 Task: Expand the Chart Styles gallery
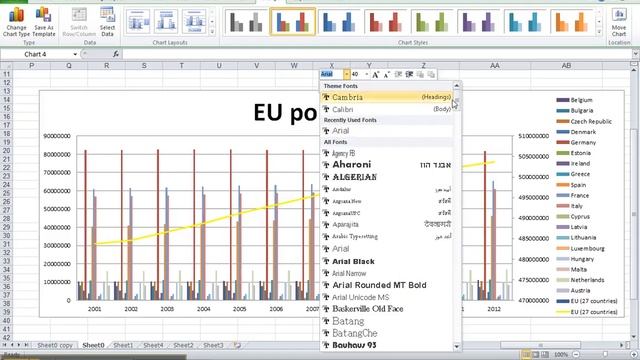(599, 32)
